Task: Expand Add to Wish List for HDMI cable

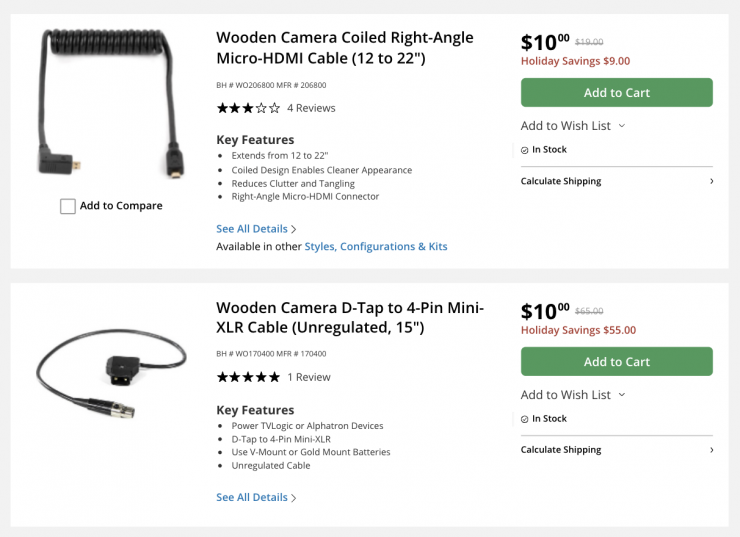Action: (573, 126)
